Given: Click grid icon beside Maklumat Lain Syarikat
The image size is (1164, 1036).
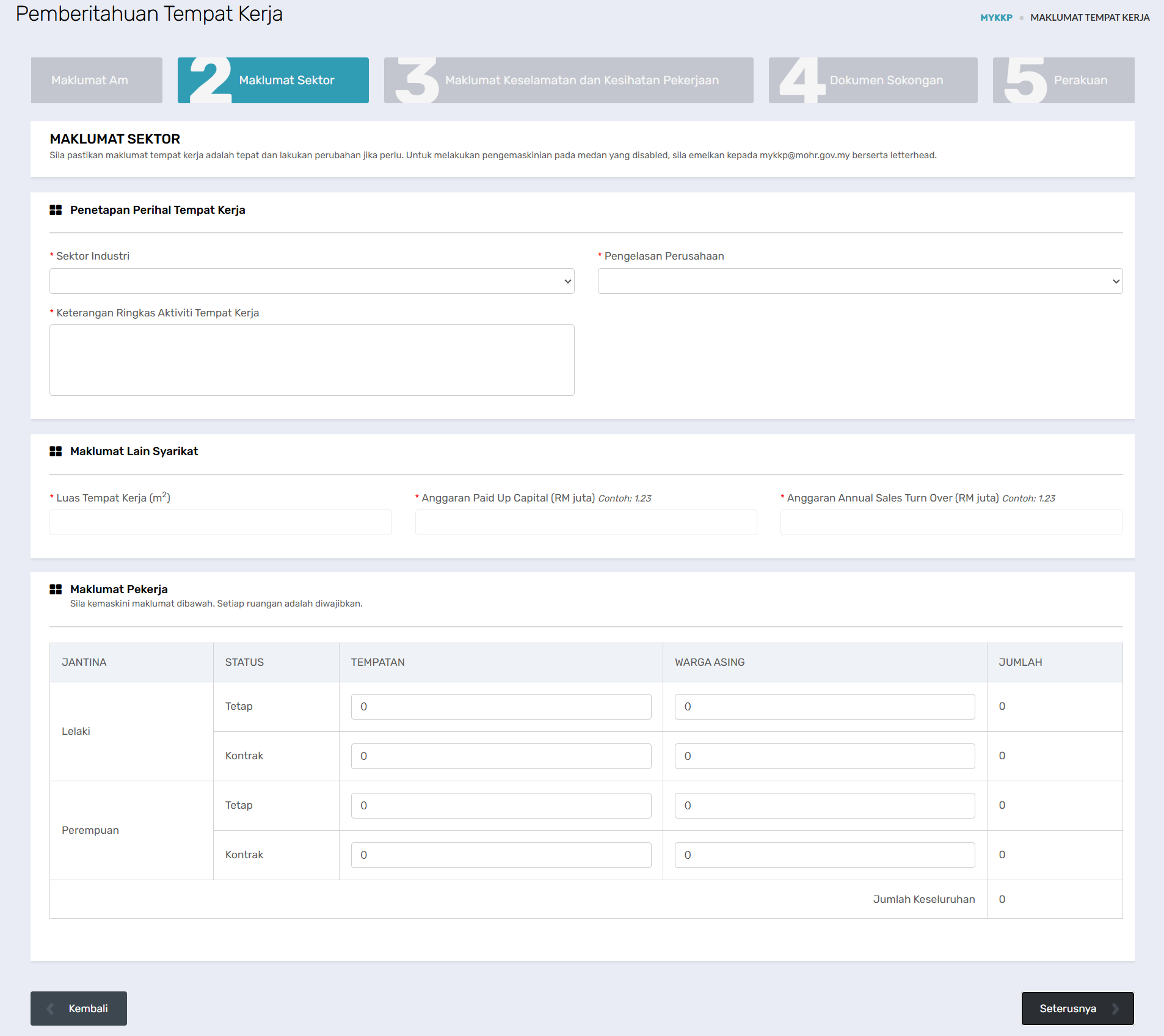Looking at the screenshot, I should click(x=56, y=451).
